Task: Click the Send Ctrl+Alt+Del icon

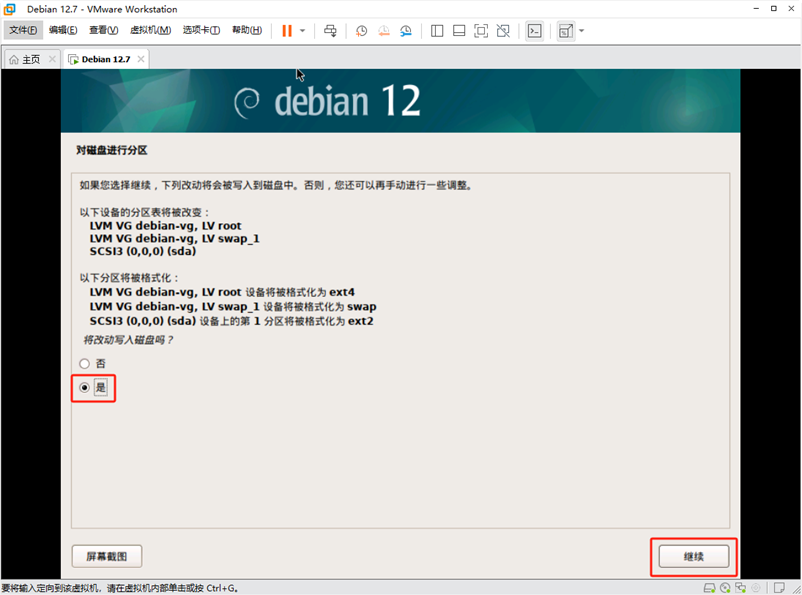Action: [x=330, y=31]
